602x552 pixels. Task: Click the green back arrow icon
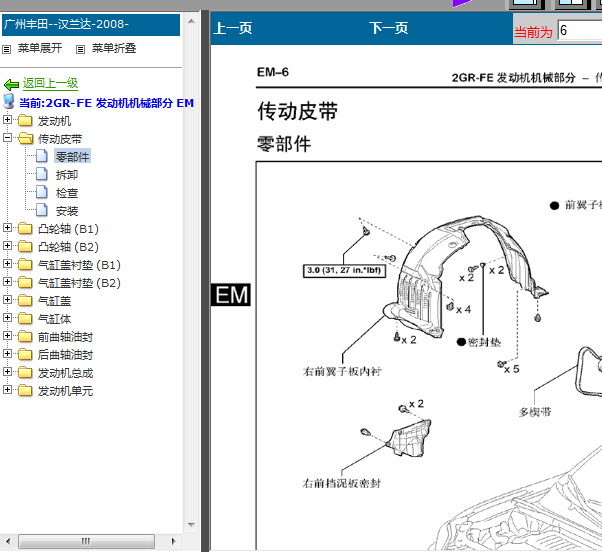[11, 84]
